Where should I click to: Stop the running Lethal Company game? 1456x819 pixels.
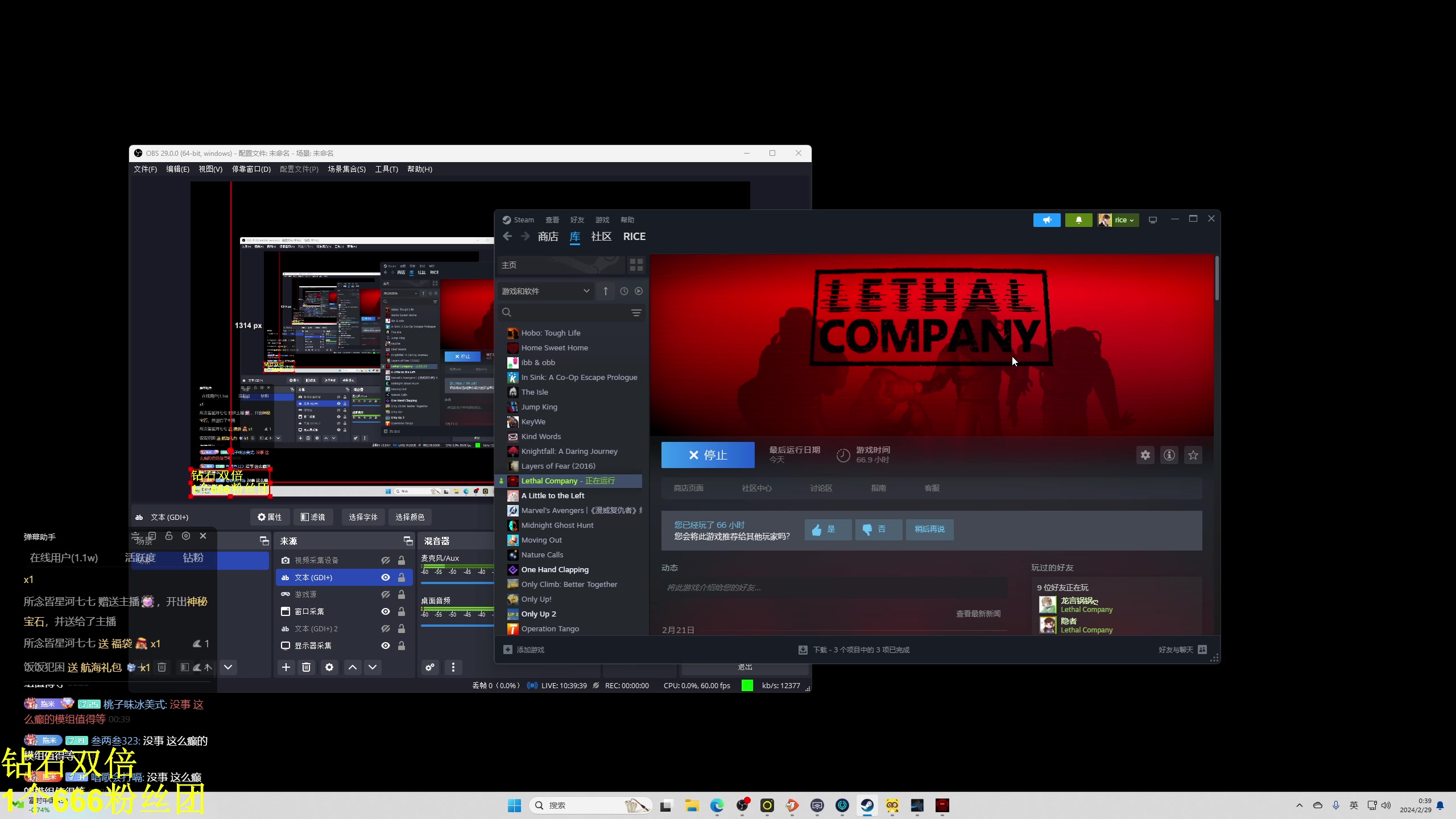(708, 455)
